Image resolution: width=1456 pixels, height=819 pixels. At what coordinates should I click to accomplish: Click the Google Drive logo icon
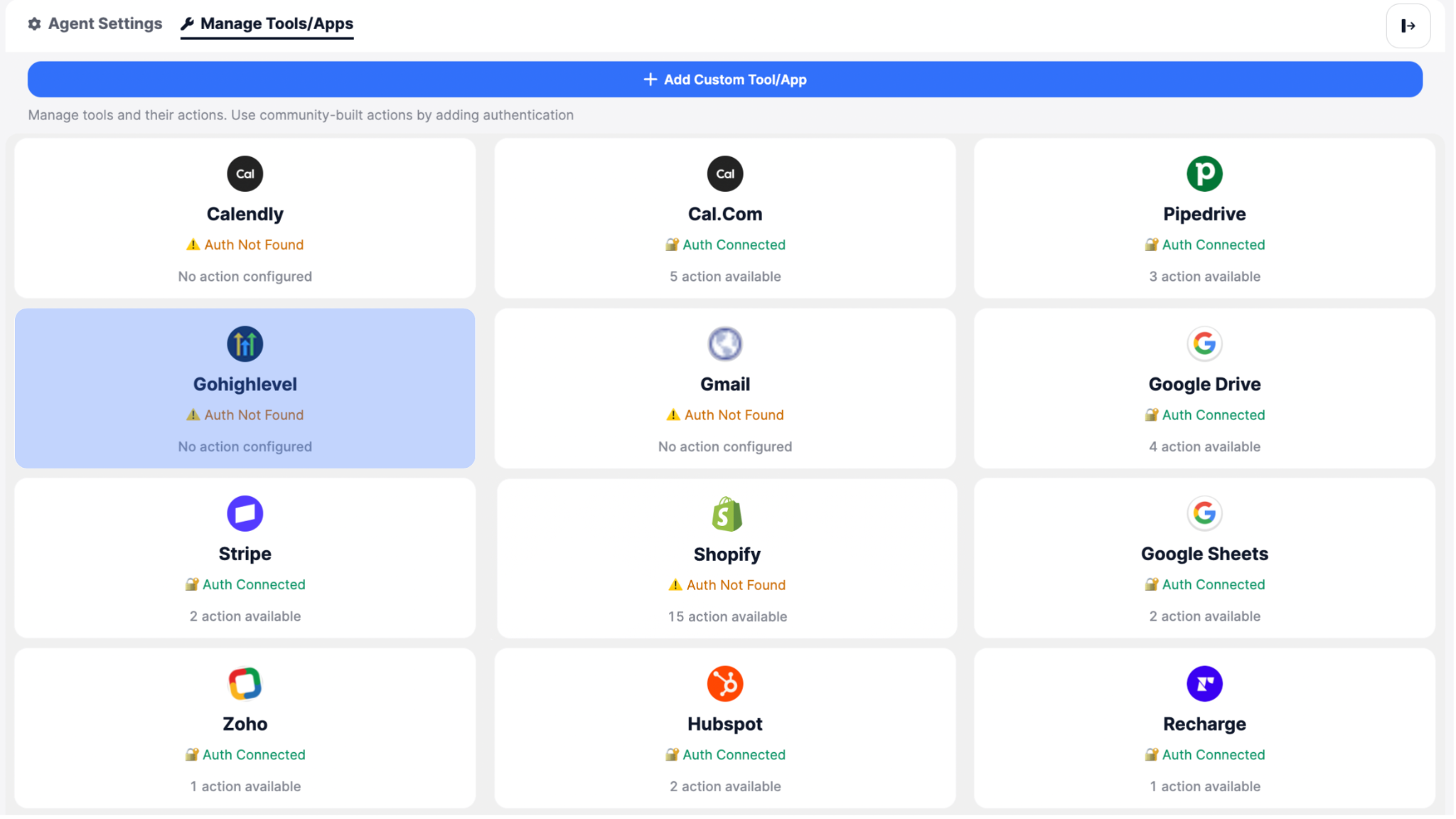point(1204,344)
